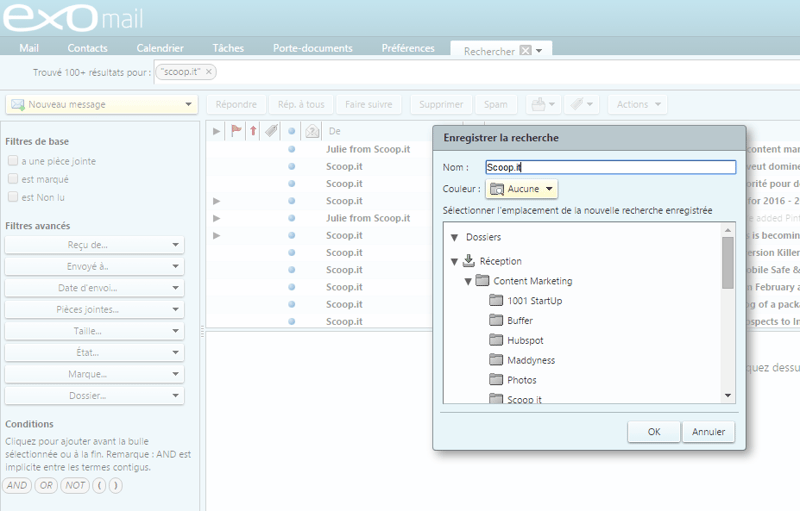Close the Rechercher tab with its X icon

pyautogui.click(x=525, y=50)
